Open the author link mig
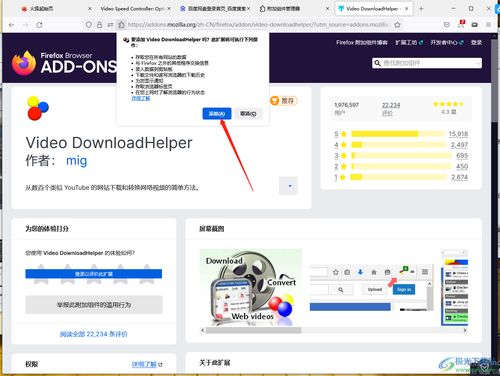 click(x=76, y=160)
